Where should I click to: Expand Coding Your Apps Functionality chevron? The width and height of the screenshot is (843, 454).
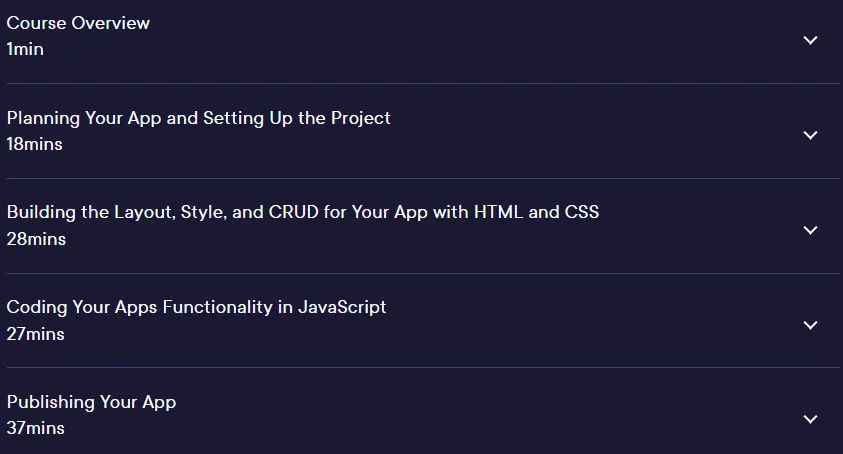pyautogui.click(x=810, y=325)
